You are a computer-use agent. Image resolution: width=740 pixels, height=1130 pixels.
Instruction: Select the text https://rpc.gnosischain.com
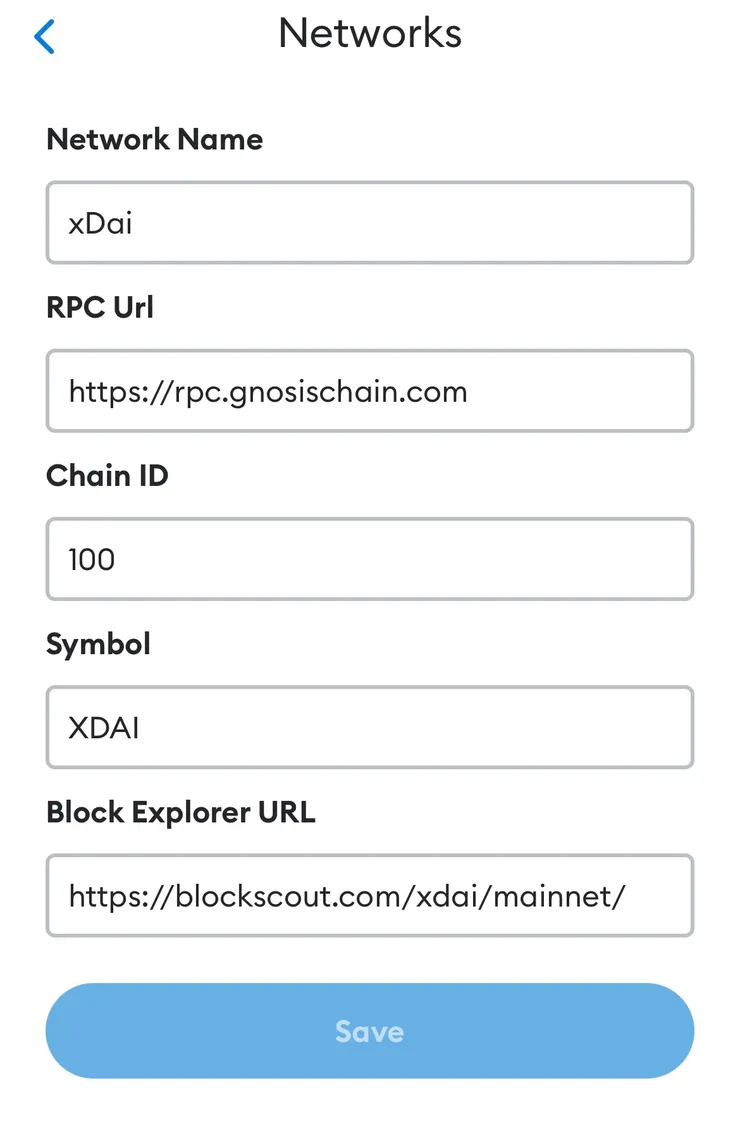click(x=267, y=392)
